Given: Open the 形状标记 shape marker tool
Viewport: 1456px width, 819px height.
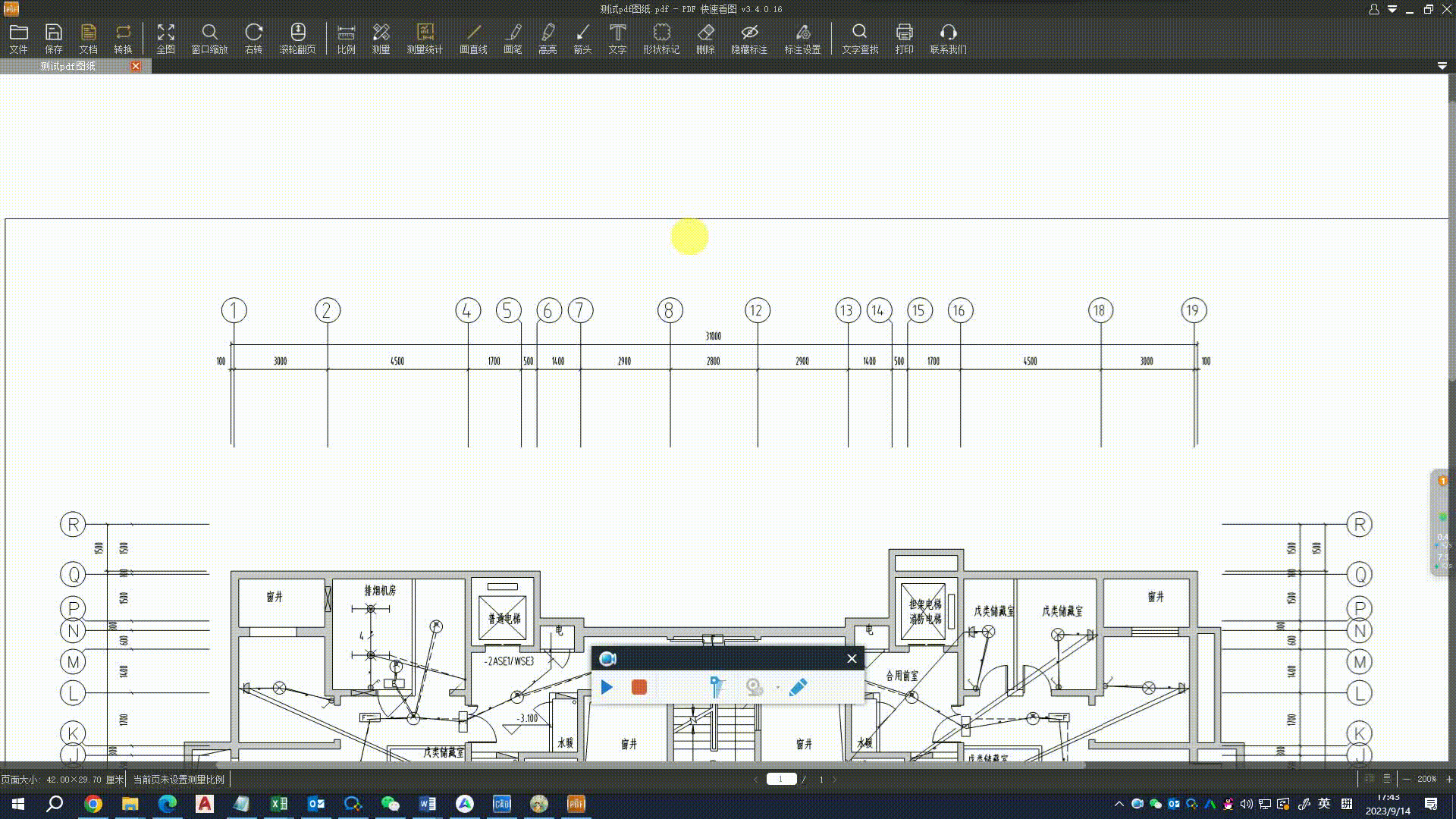Looking at the screenshot, I should click(x=661, y=39).
